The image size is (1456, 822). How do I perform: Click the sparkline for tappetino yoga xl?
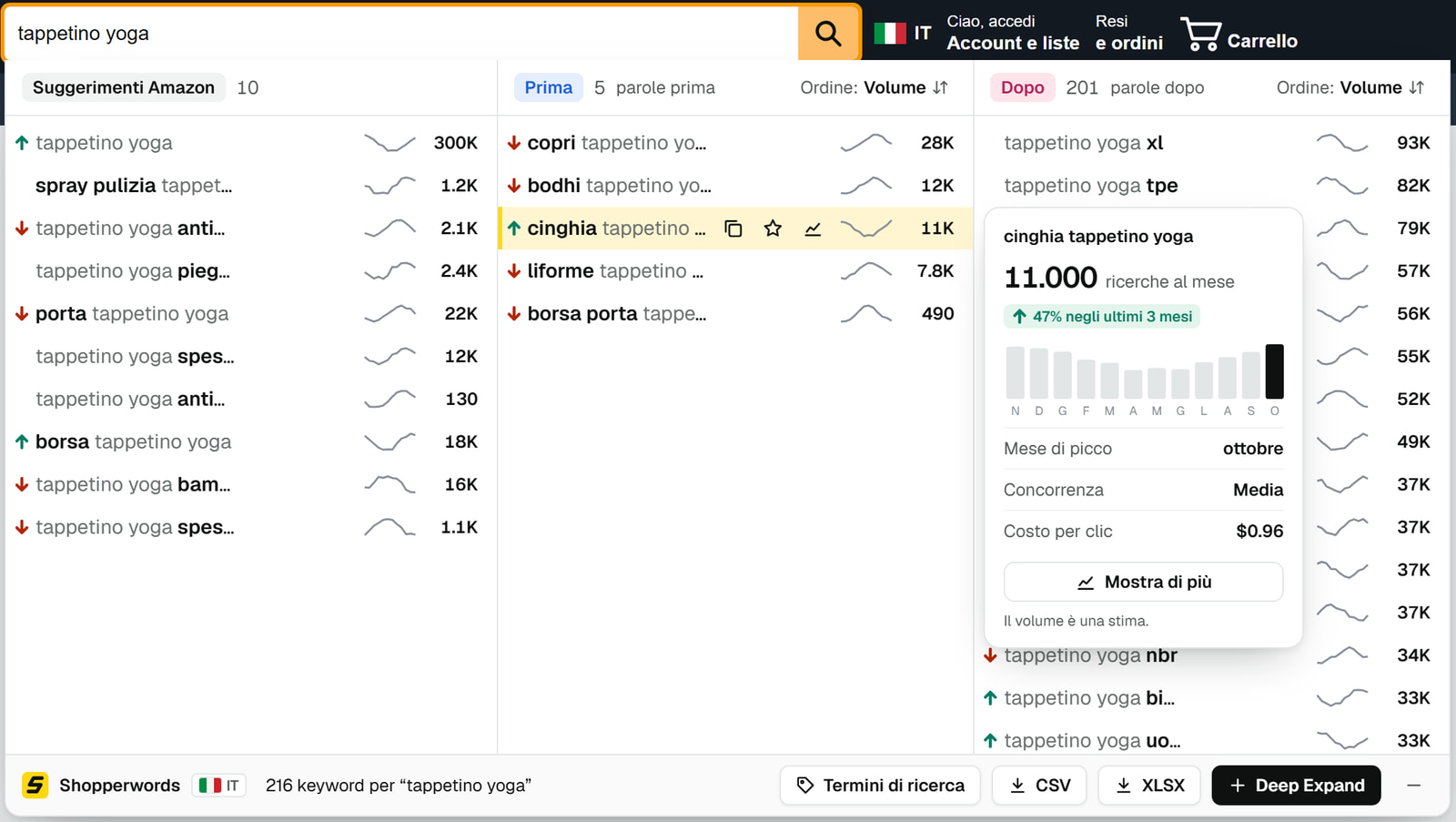[1341, 143]
